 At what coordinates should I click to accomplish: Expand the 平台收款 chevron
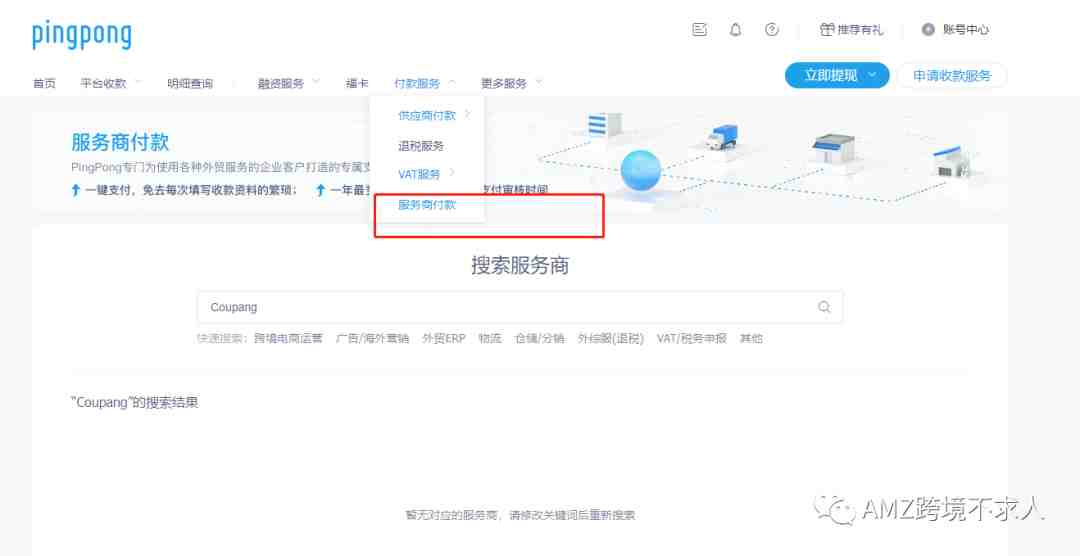pyautogui.click(x=138, y=82)
